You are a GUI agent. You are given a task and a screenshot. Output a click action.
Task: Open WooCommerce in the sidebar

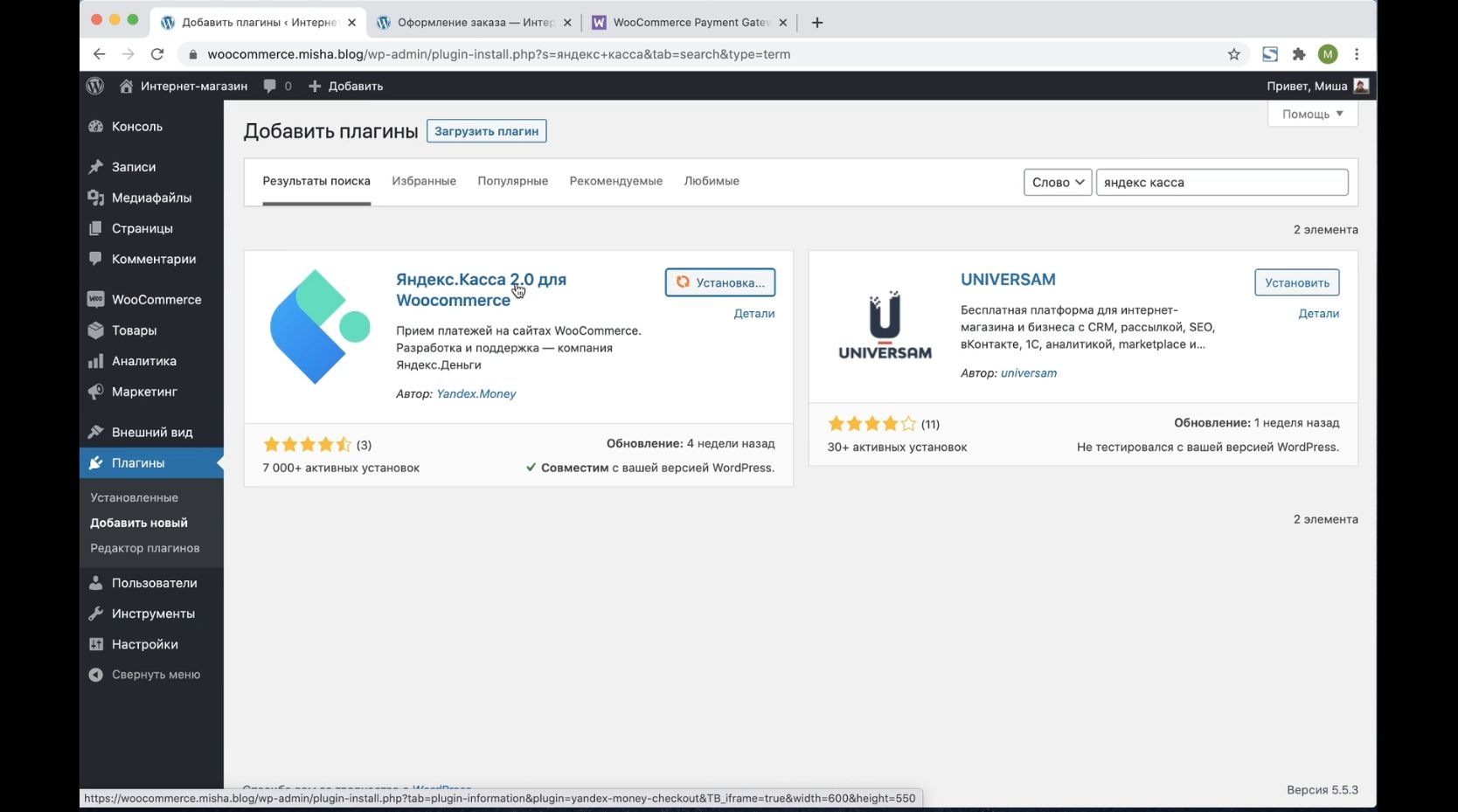pyautogui.click(x=151, y=299)
